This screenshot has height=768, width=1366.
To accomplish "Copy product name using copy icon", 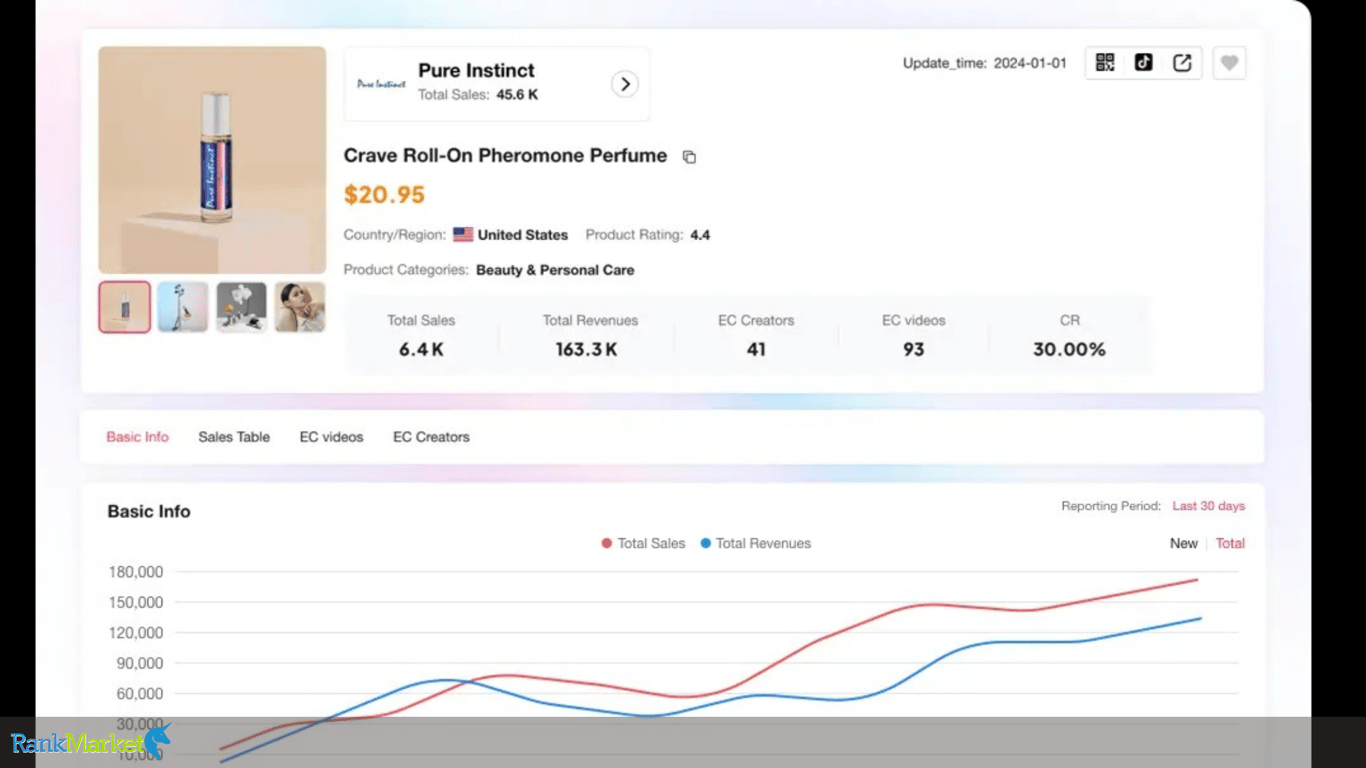I will coord(689,157).
